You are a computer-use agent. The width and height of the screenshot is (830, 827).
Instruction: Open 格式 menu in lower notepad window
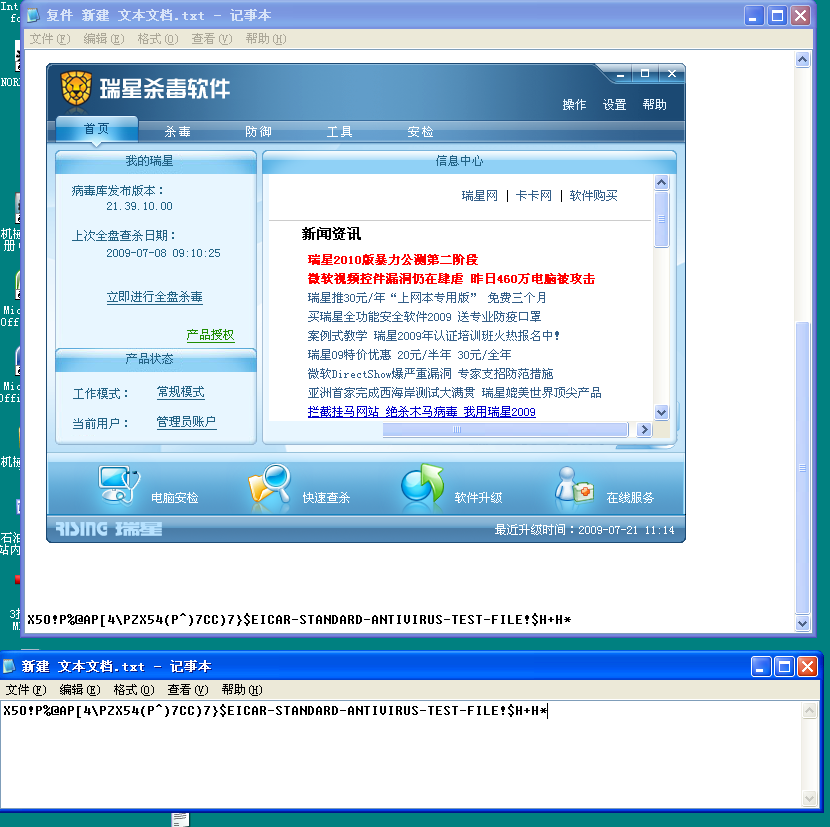(134, 690)
